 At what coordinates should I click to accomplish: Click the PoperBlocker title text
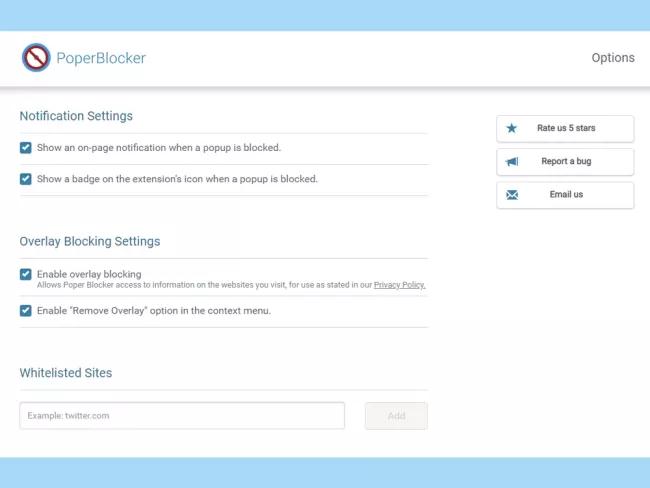pos(101,58)
